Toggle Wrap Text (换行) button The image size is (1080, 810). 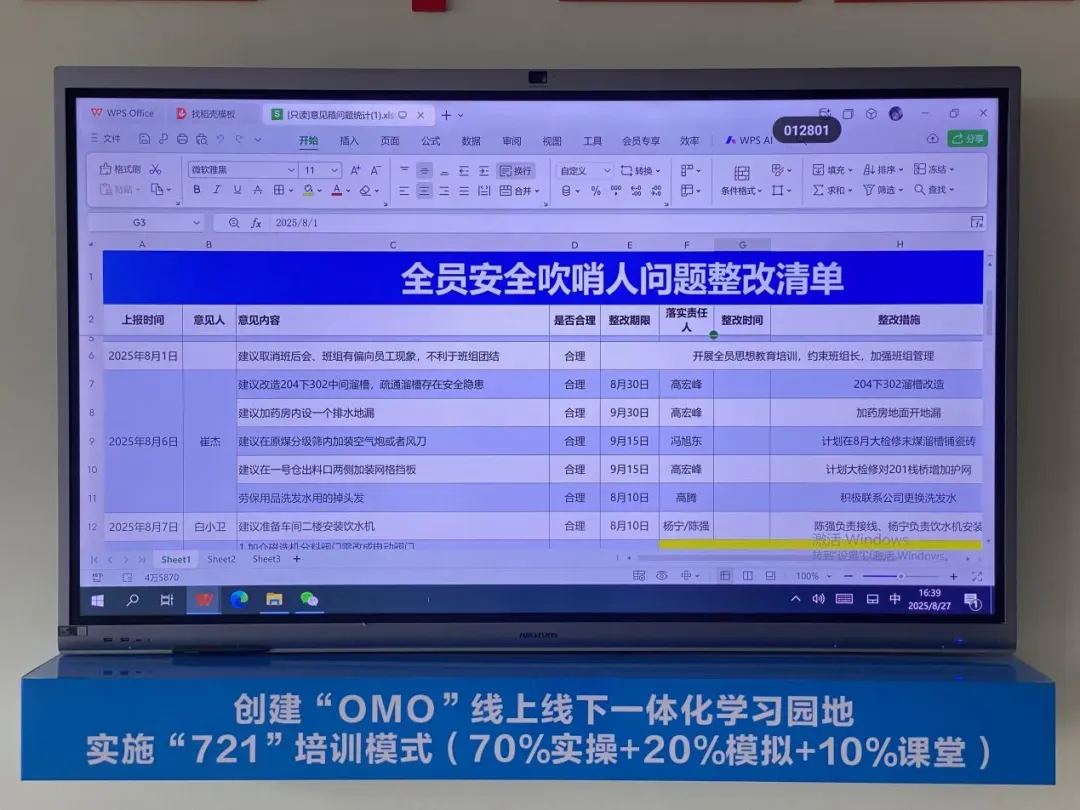point(515,171)
